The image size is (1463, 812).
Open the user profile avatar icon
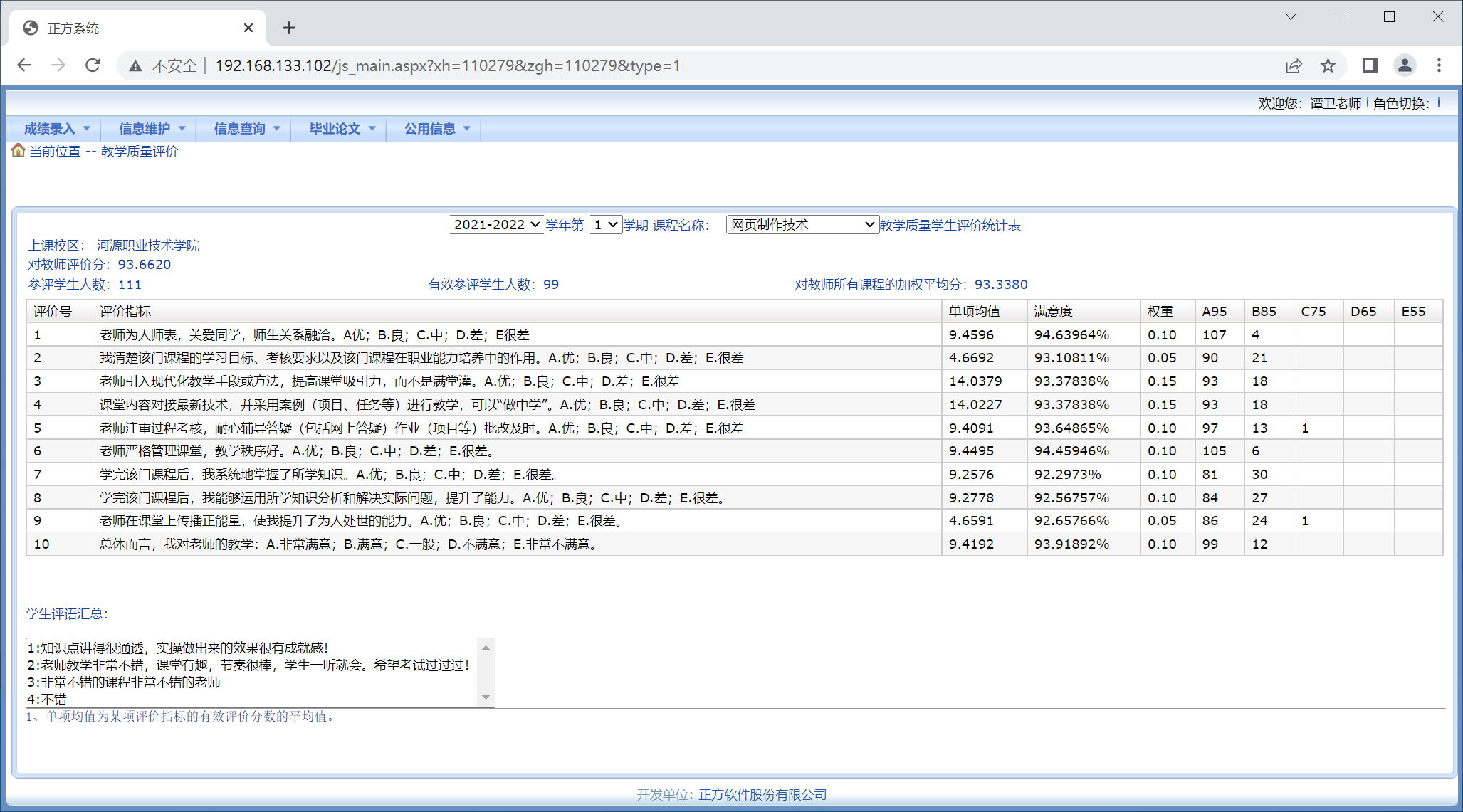(x=1405, y=65)
